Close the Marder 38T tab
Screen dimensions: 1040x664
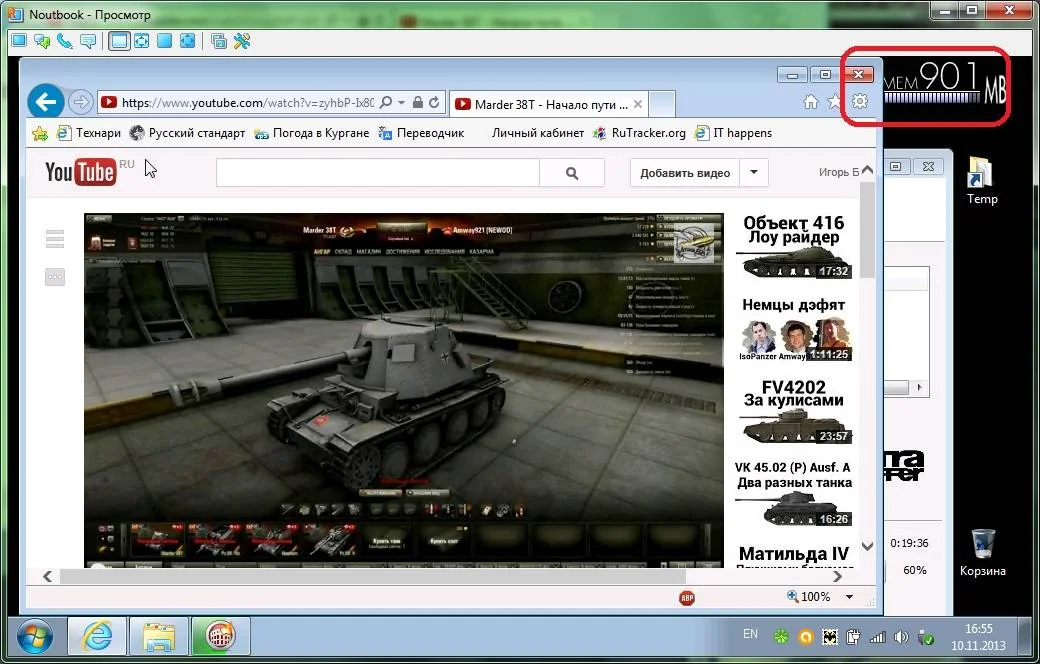point(637,104)
